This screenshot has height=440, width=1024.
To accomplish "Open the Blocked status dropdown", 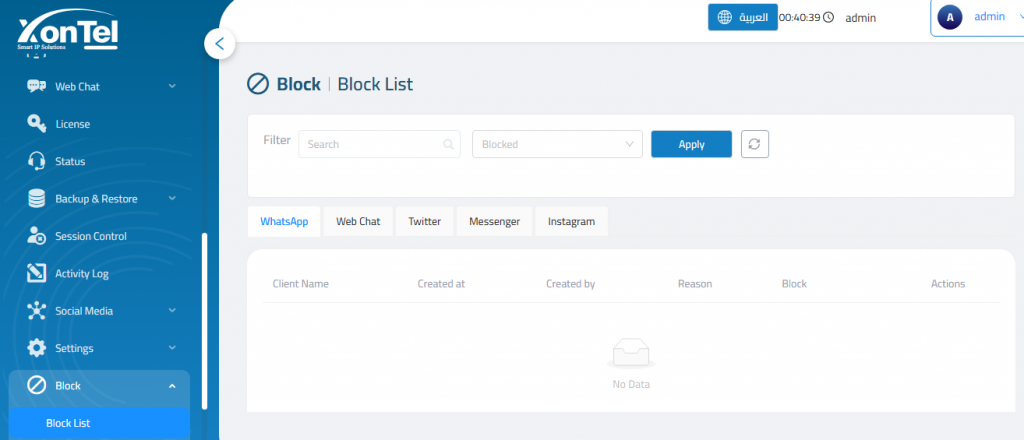I will 557,144.
